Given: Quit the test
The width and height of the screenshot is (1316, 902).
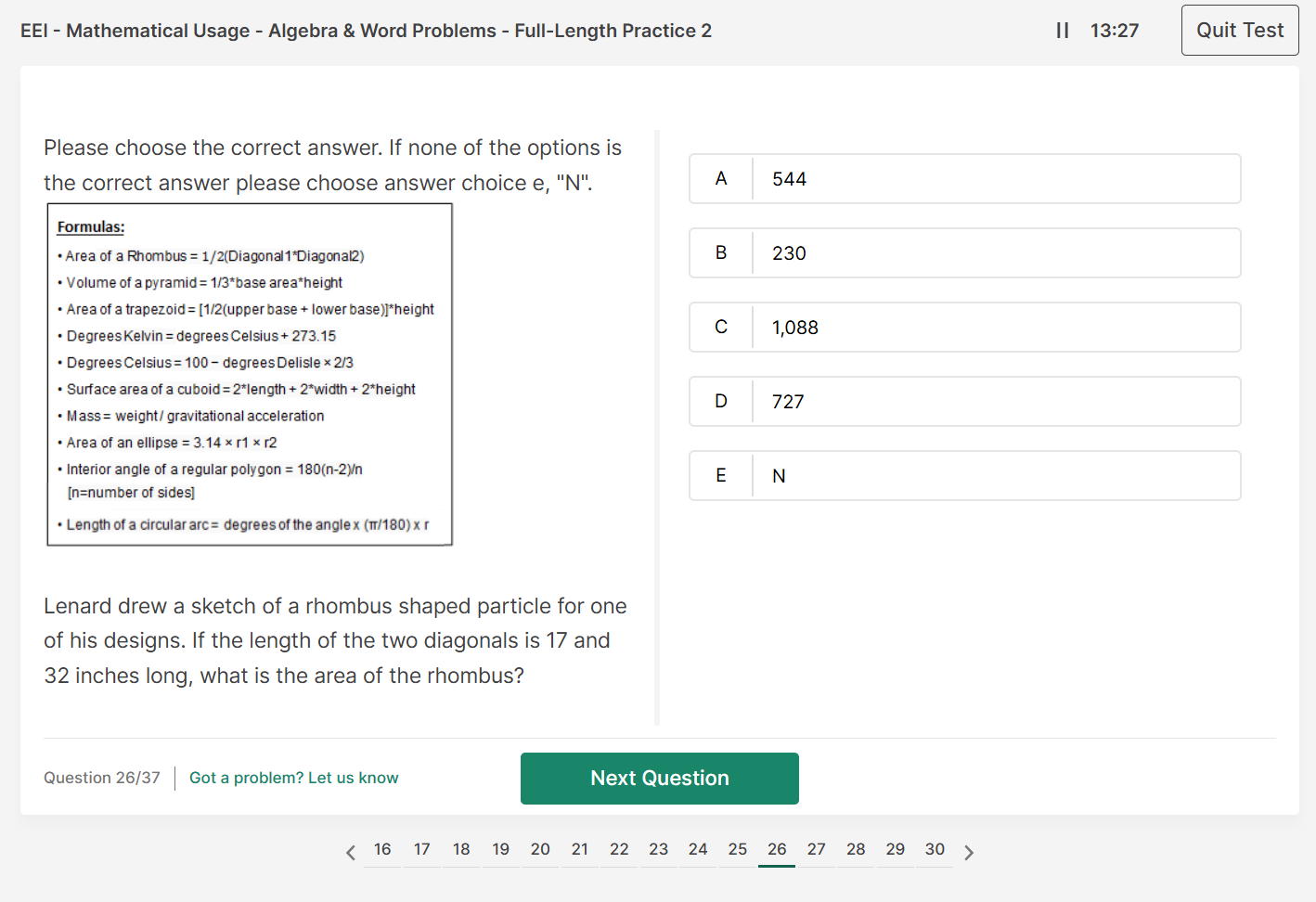Looking at the screenshot, I should (x=1239, y=31).
